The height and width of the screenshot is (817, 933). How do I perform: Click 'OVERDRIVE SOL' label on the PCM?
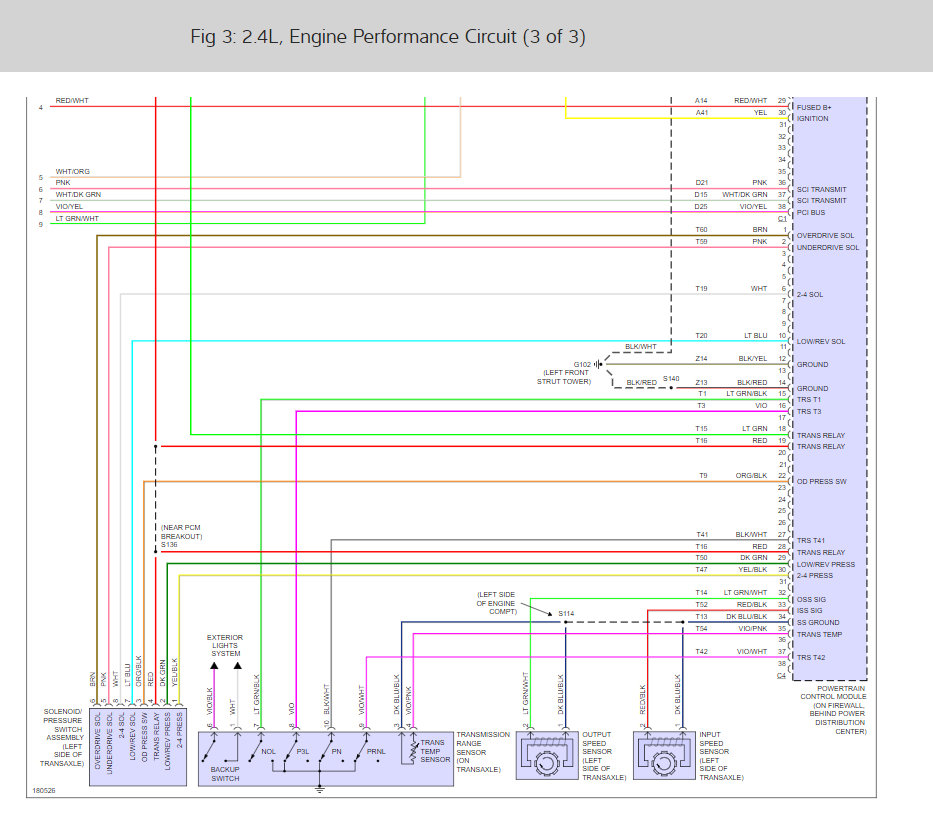pos(825,236)
